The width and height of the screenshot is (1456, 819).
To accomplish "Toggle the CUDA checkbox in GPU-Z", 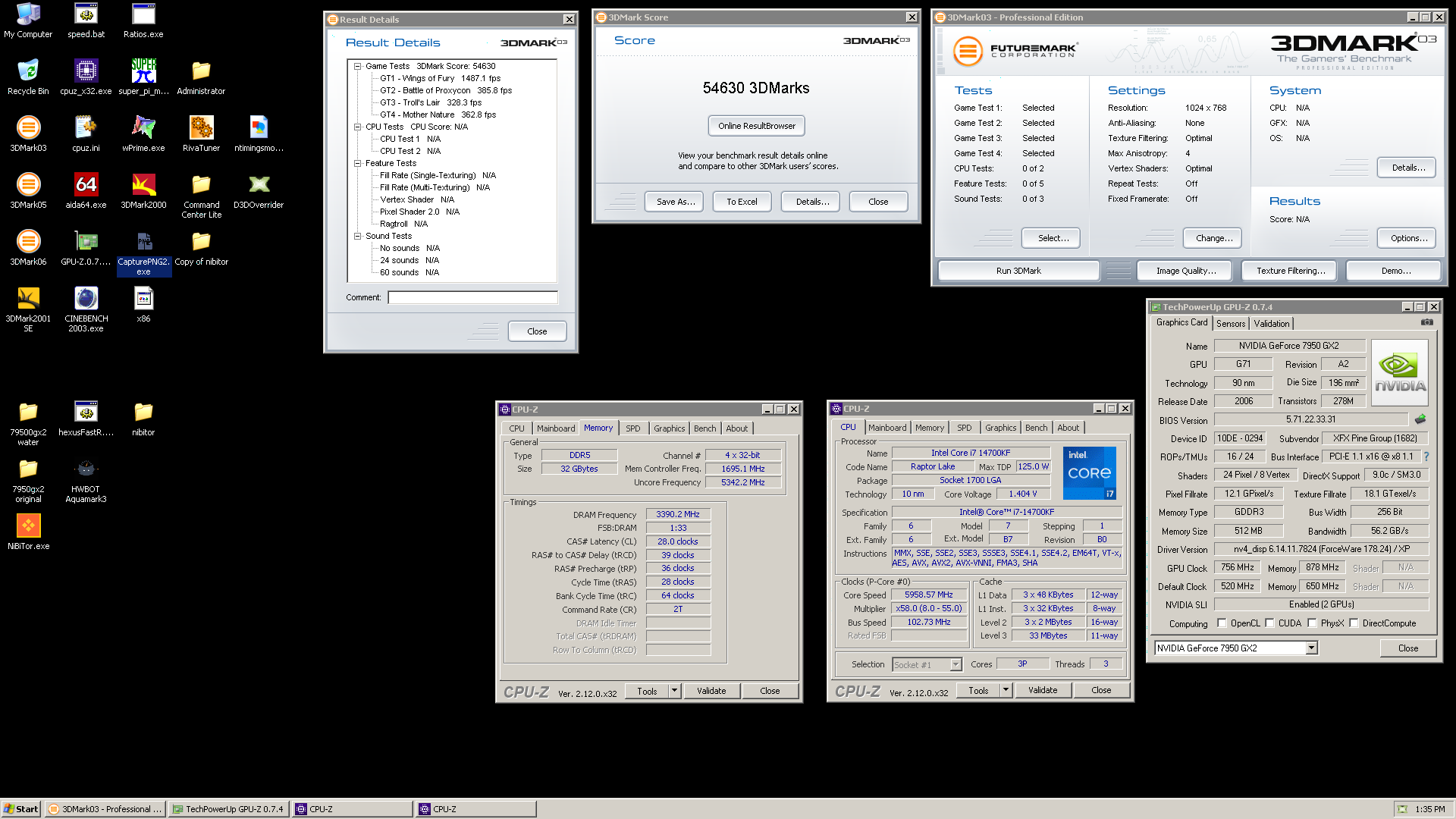I will pos(1269,623).
